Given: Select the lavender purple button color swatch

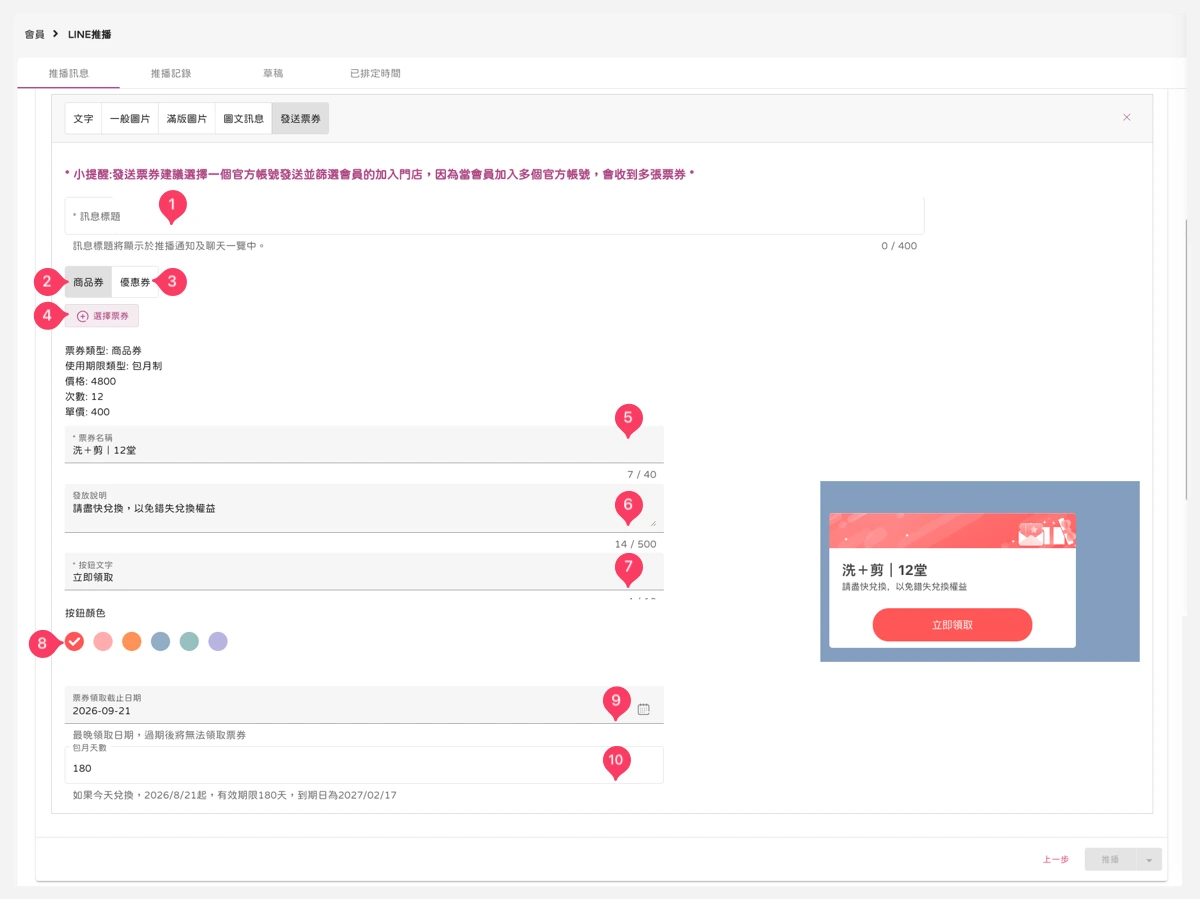Looking at the screenshot, I should click(218, 641).
